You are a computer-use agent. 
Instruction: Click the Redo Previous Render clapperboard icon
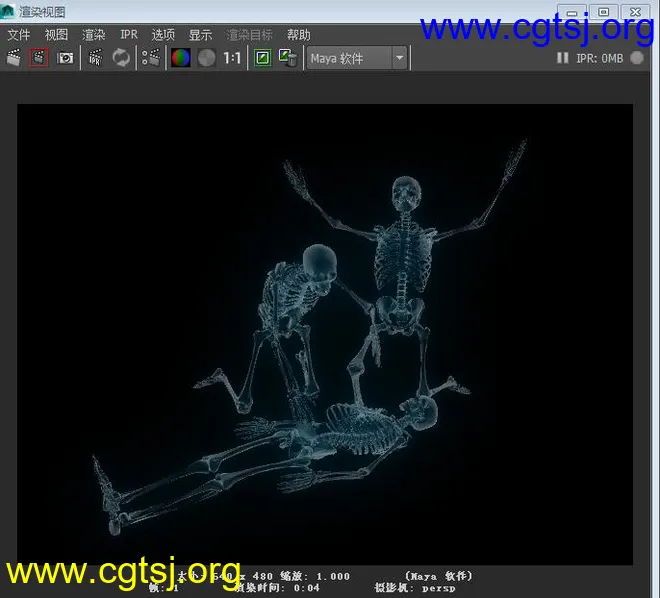[13, 58]
